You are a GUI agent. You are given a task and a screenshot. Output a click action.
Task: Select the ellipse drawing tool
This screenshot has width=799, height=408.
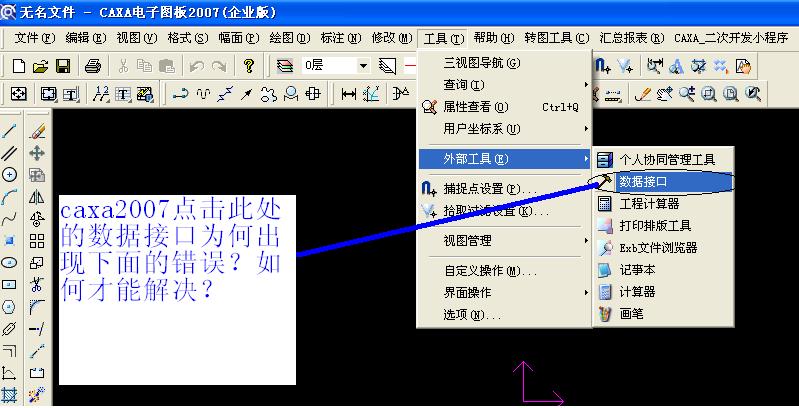(9, 263)
